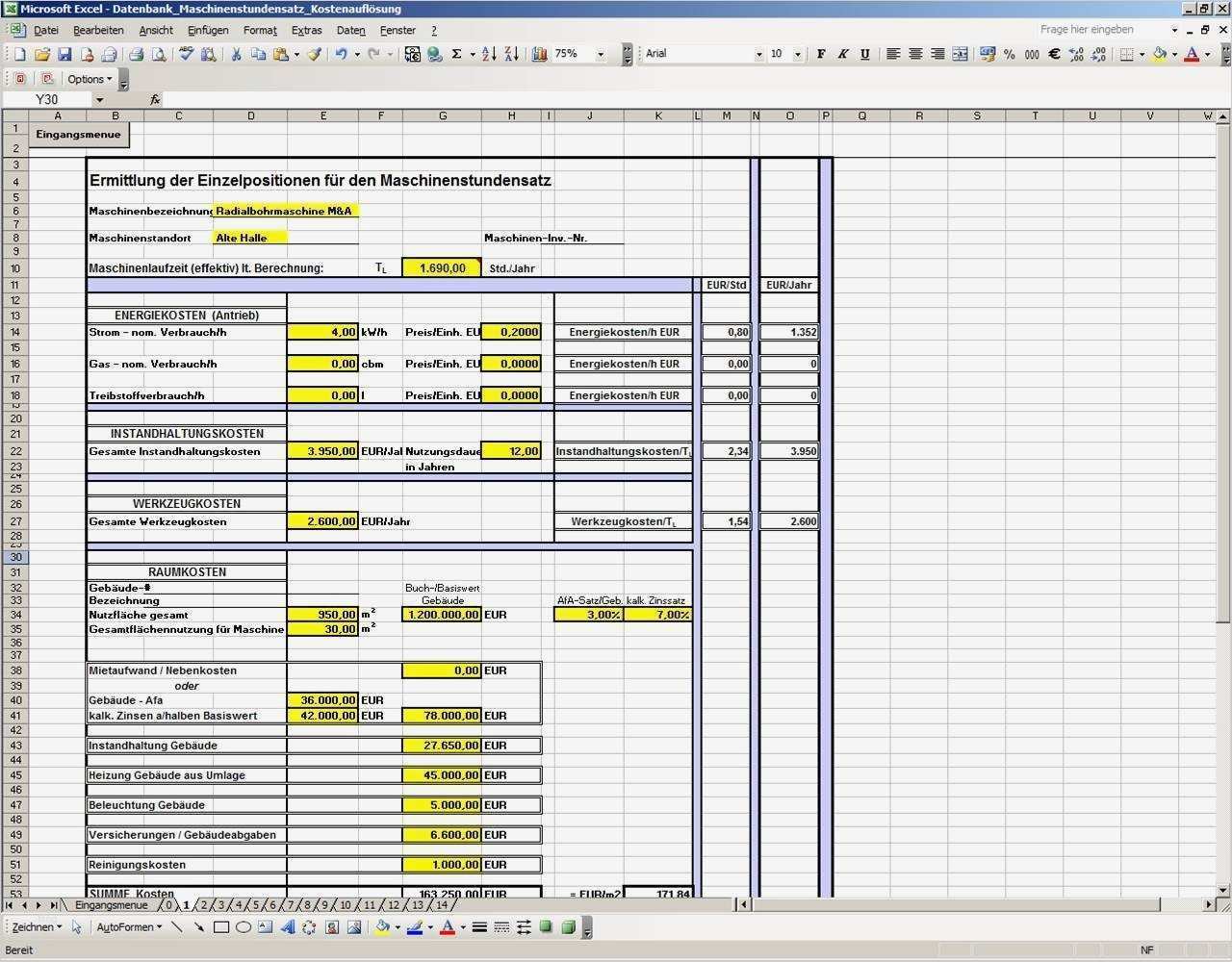Viewport: 1232px width, 962px height.
Task: Insert function using the fx icon
Action: coord(155,99)
